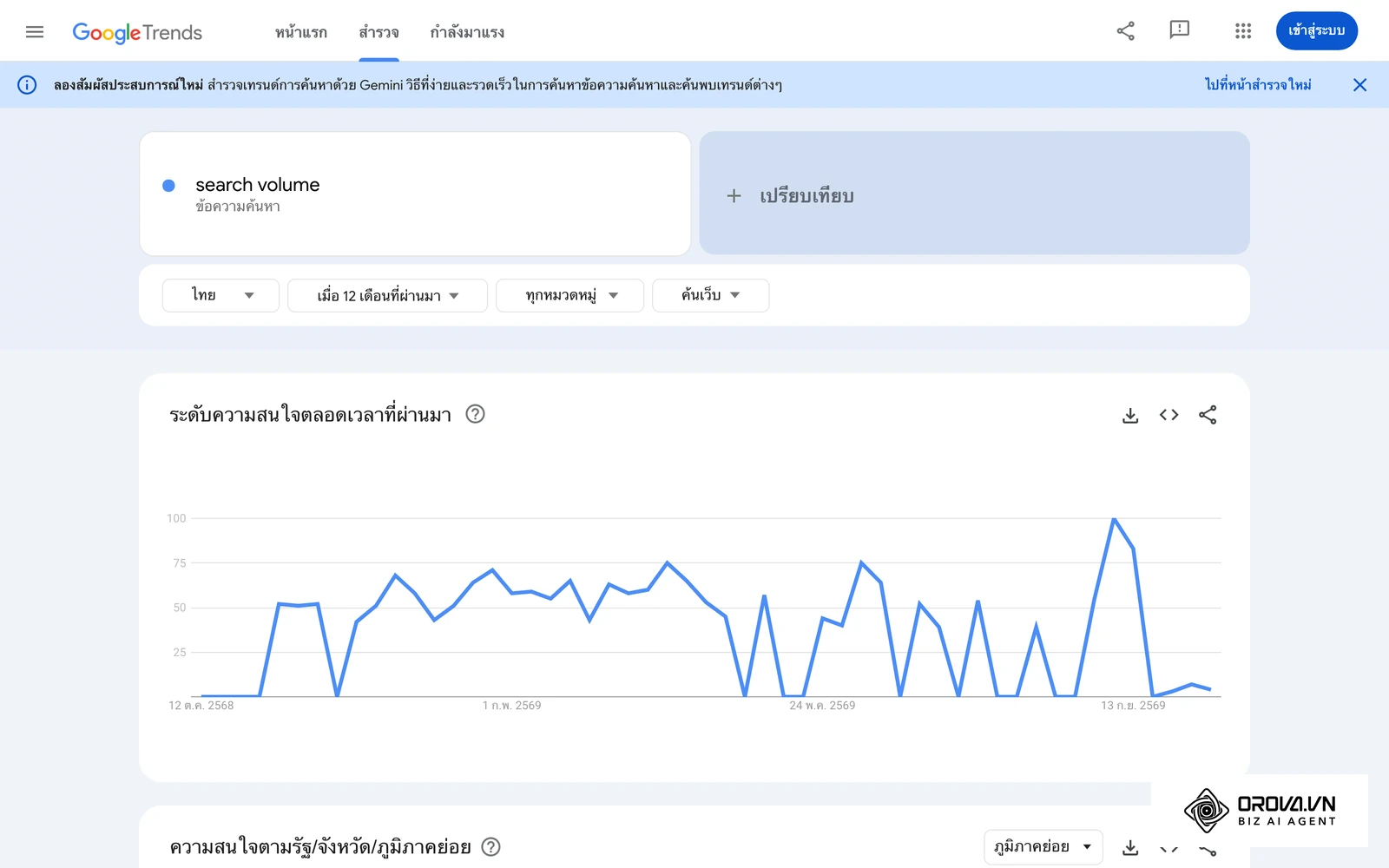This screenshot has width=1389, height=868.
Task: Click the เข้าสู่ระบบ sign-in button
Action: pyautogui.click(x=1316, y=30)
